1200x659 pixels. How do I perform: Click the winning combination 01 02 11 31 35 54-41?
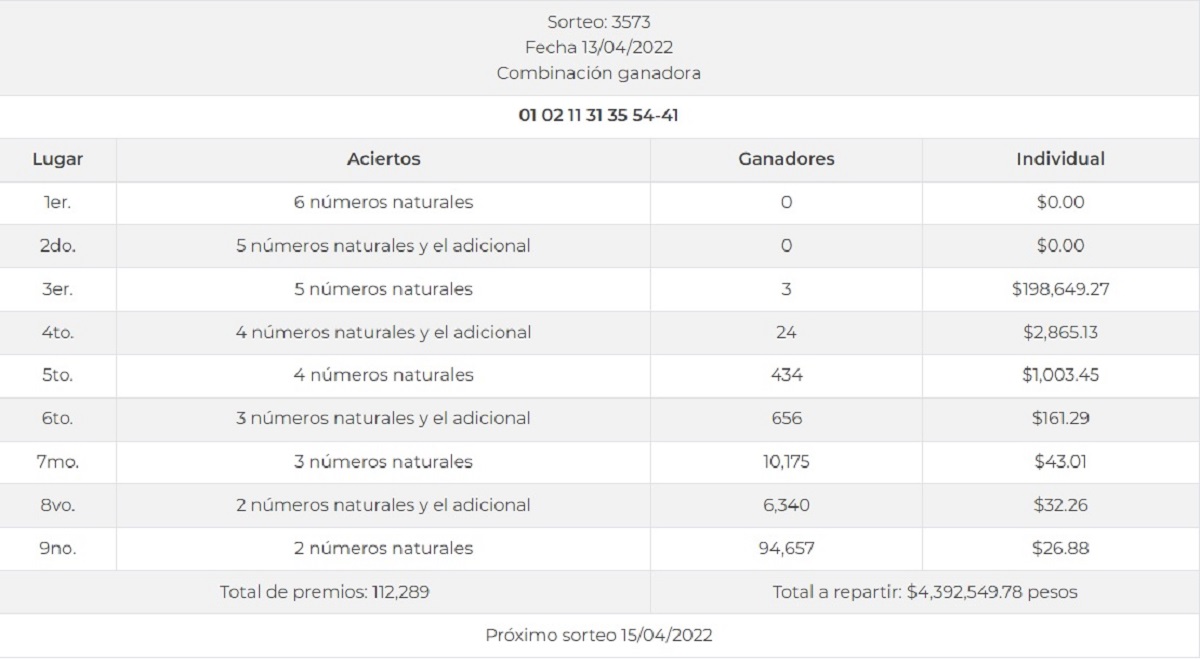(599, 116)
